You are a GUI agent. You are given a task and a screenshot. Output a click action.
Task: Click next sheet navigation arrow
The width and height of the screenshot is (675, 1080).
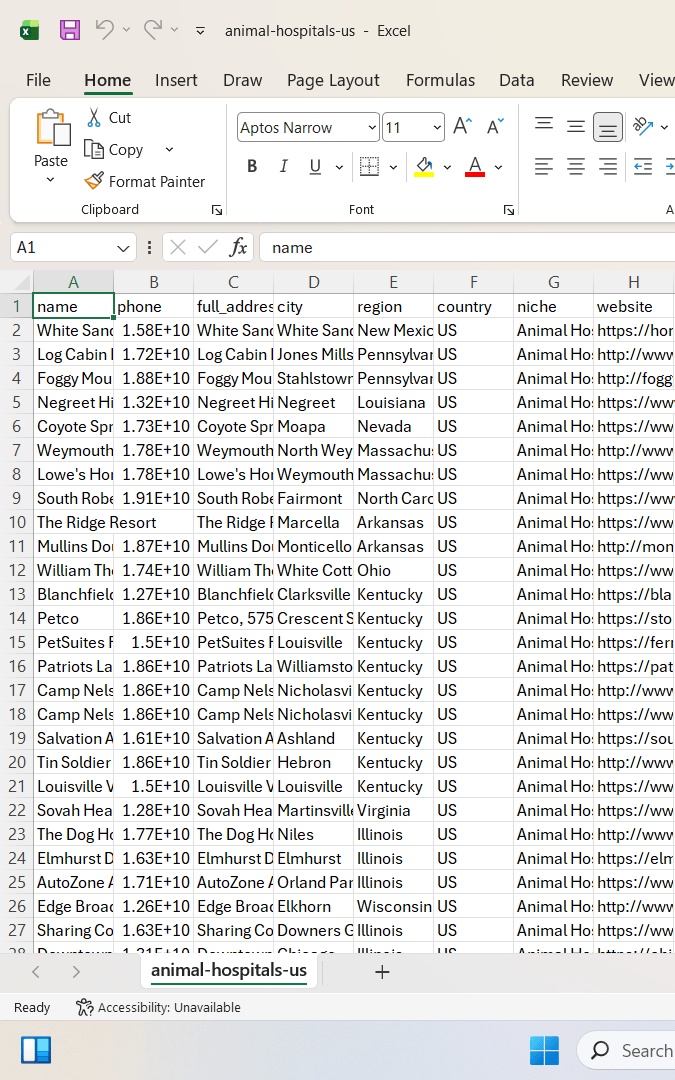[76, 972]
